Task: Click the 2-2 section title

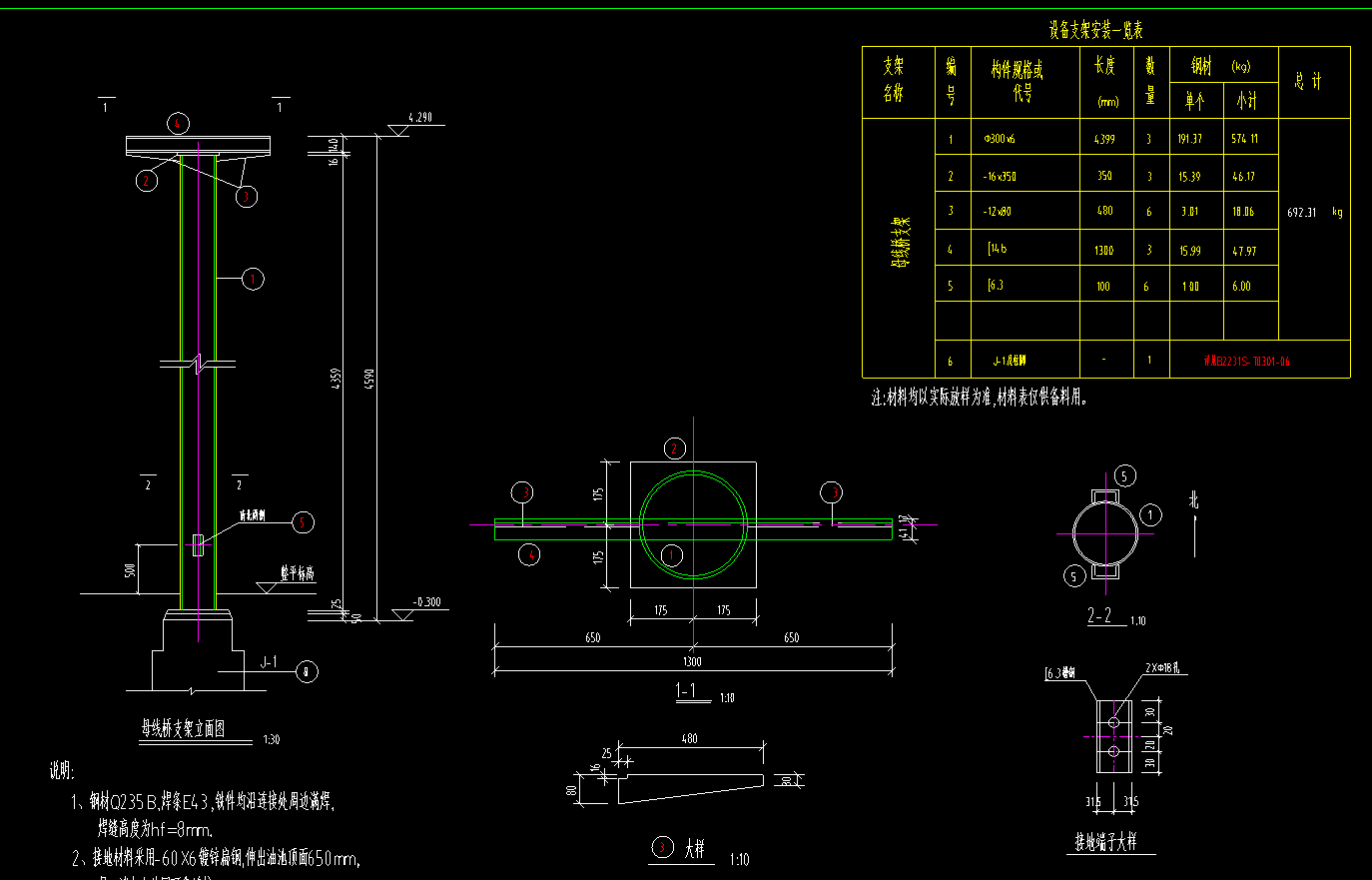Action: click(1098, 616)
